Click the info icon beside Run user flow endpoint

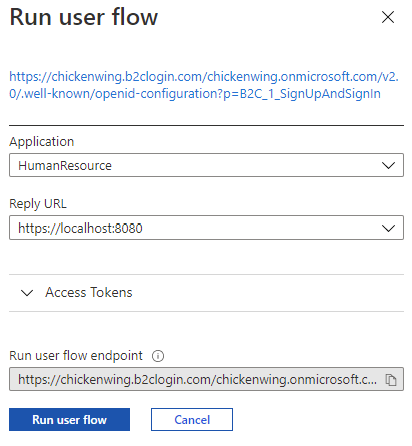tap(158, 356)
